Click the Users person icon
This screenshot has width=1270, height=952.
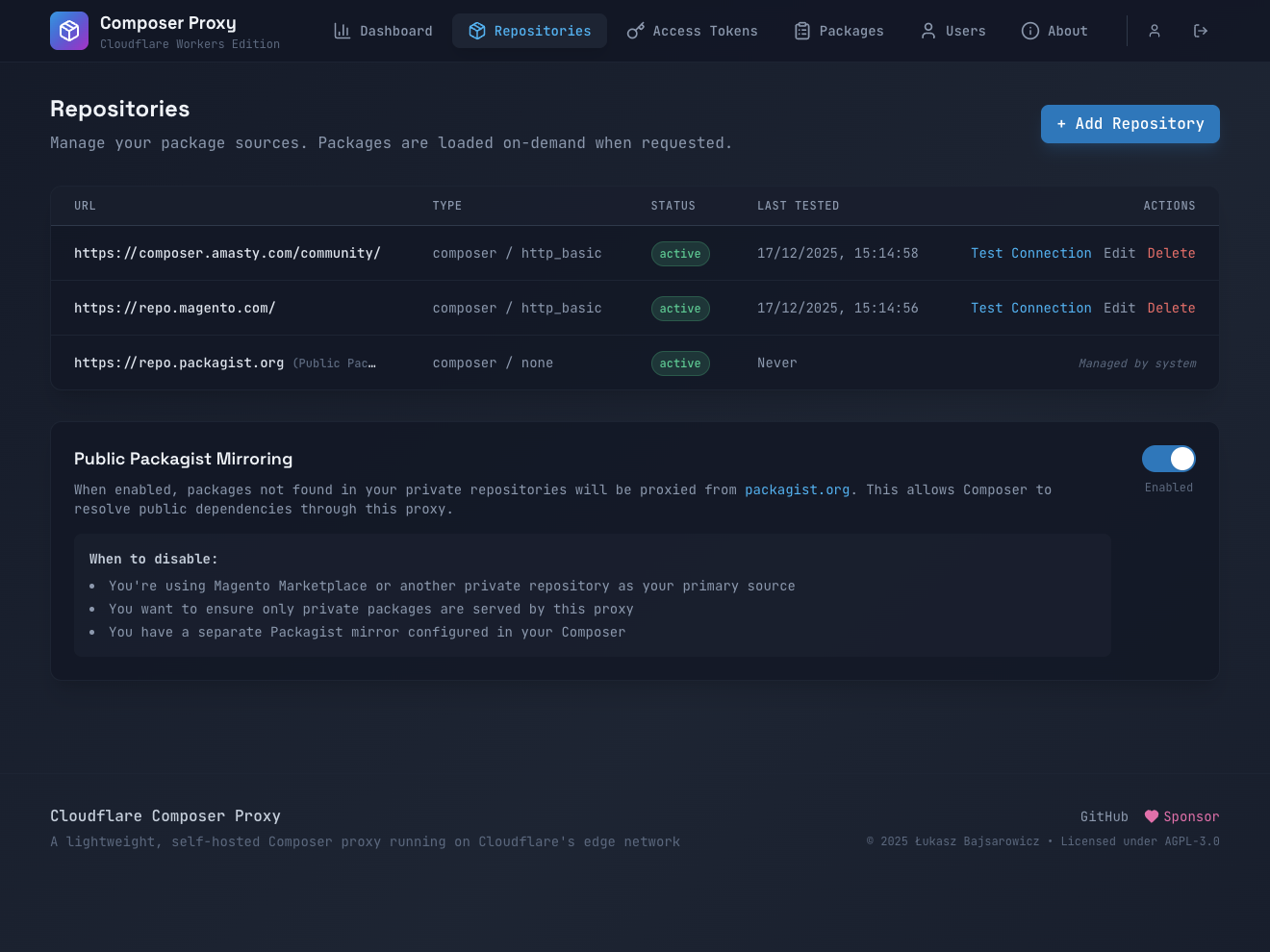(x=927, y=31)
